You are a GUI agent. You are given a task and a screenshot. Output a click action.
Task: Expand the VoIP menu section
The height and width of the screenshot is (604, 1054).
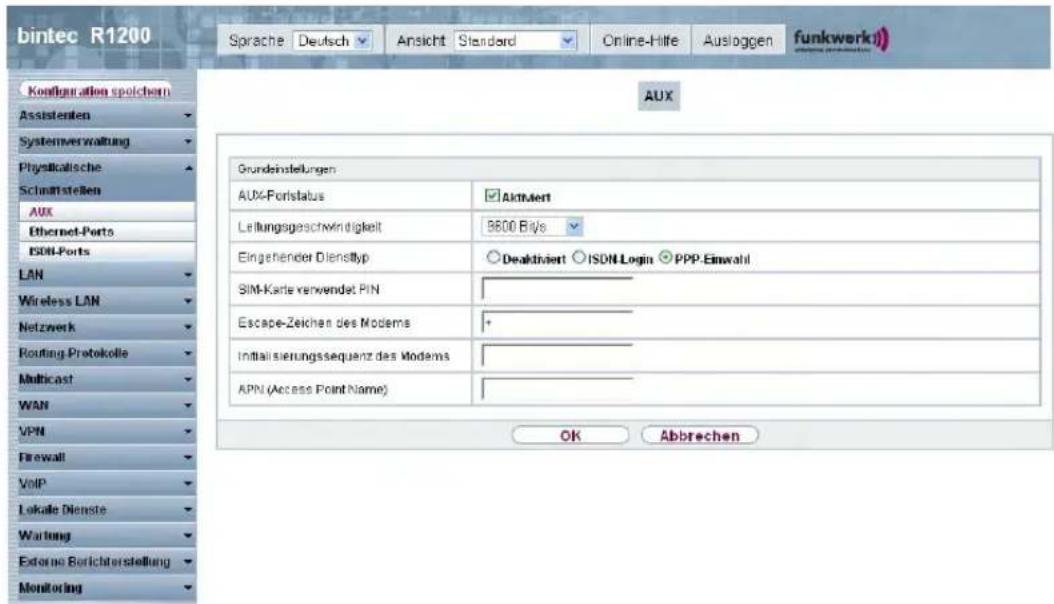click(x=106, y=484)
